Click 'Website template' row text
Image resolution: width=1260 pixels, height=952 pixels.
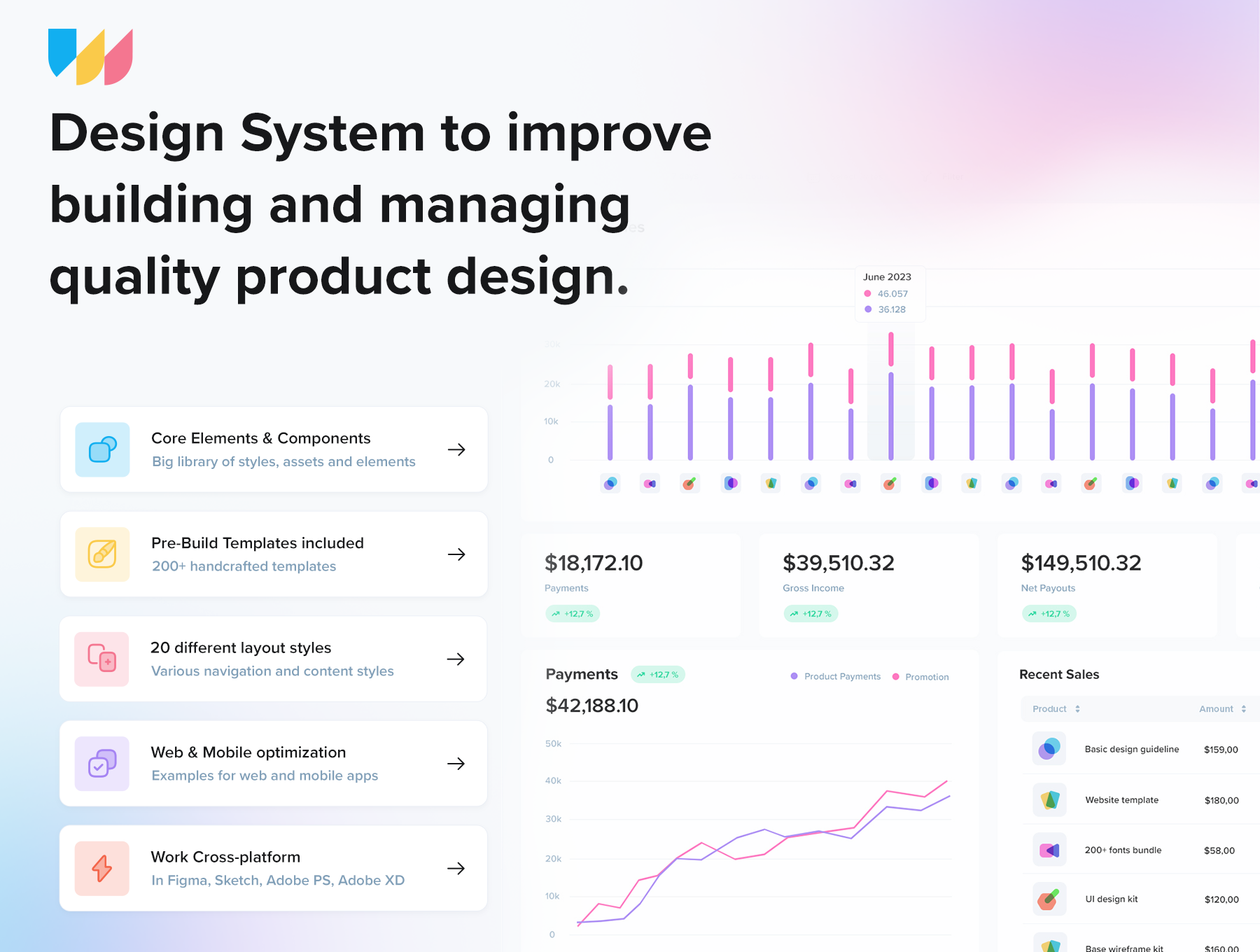click(x=1122, y=800)
